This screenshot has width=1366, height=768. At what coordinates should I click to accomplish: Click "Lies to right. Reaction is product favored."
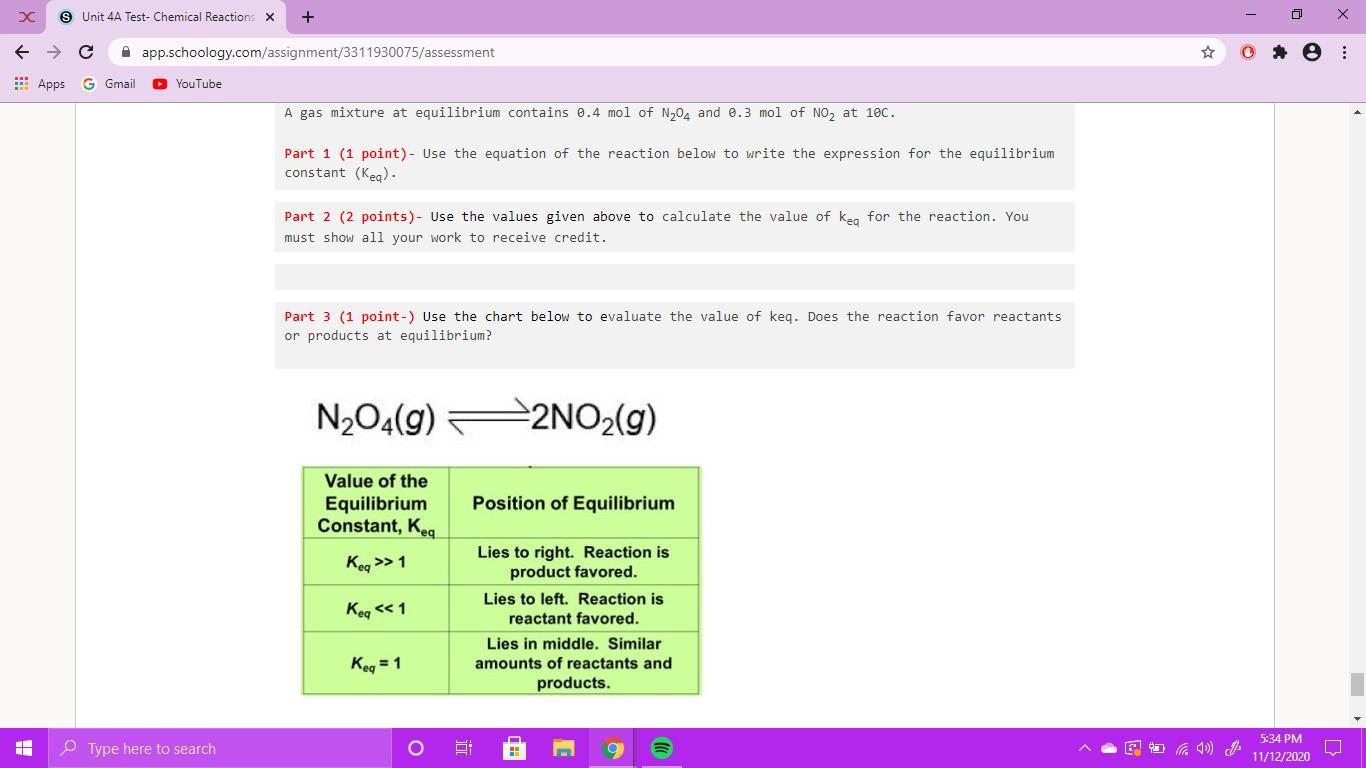click(x=573, y=562)
